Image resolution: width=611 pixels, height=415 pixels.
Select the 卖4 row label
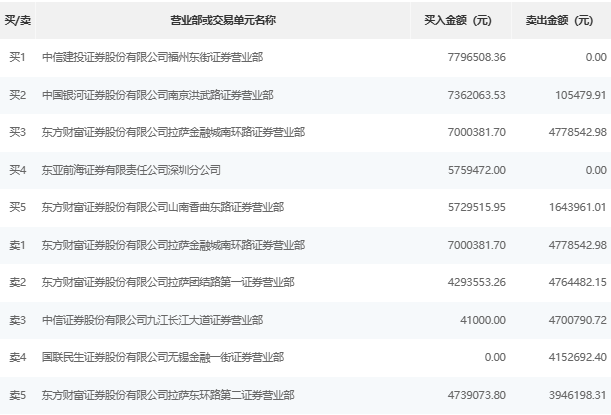(18, 357)
